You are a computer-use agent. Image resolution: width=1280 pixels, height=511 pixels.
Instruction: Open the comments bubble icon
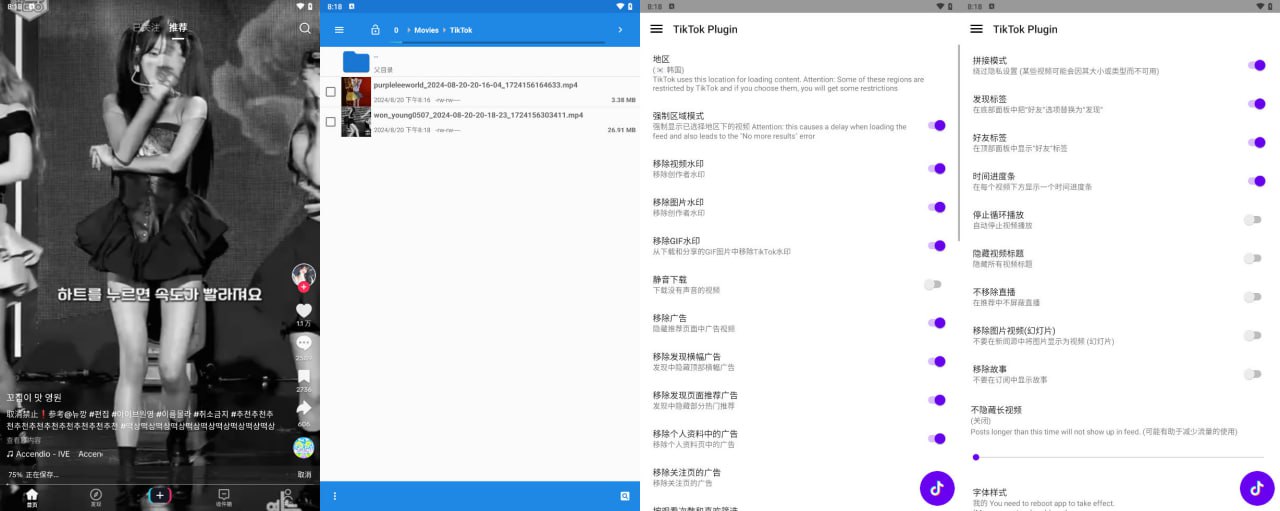[x=304, y=343]
